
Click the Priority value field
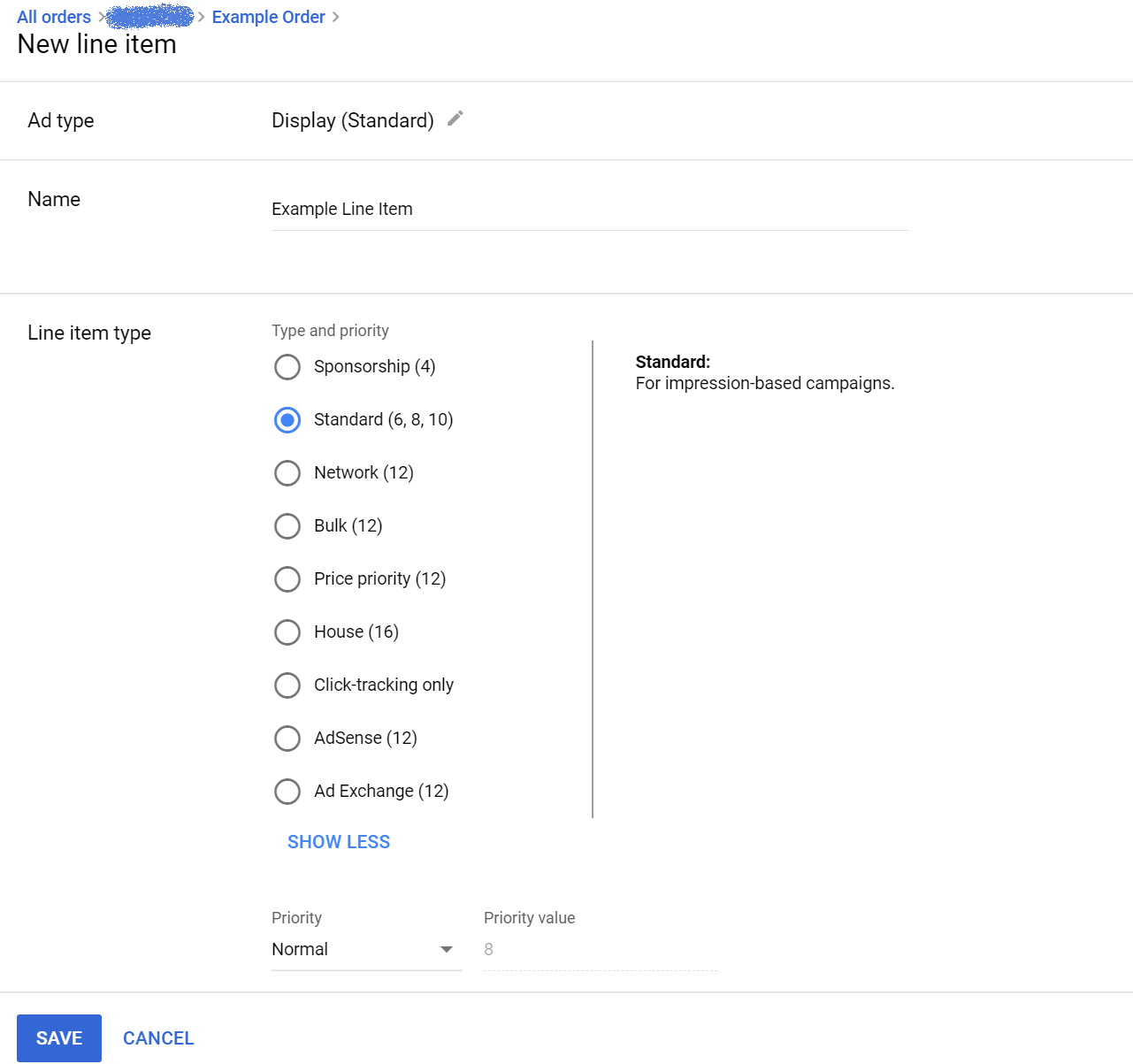point(600,950)
